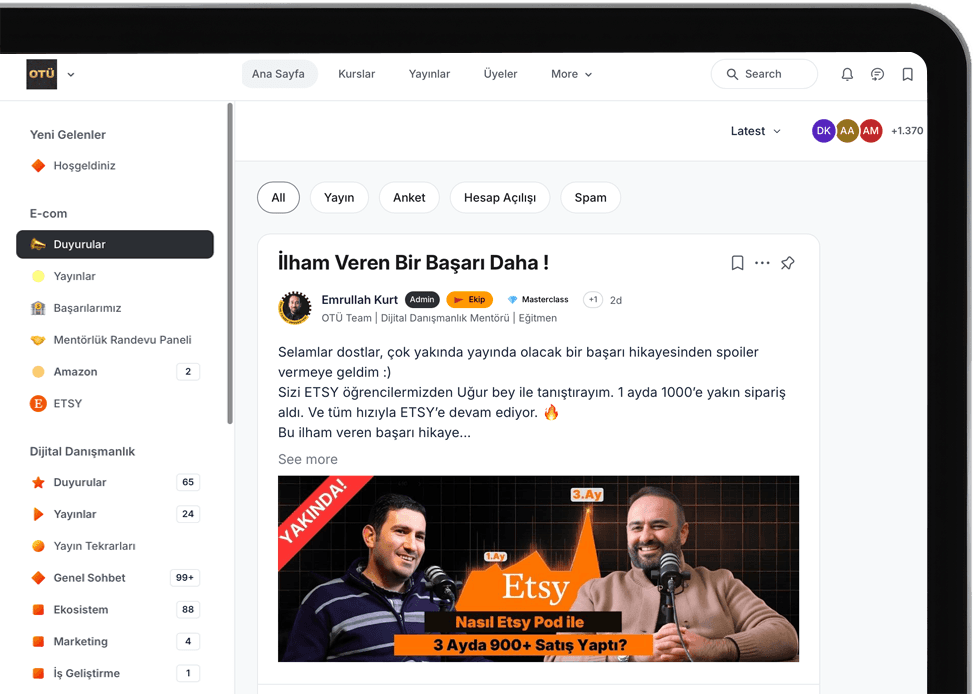Open the messages chat bubble icon
973x694 pixels.
(877, 74)
